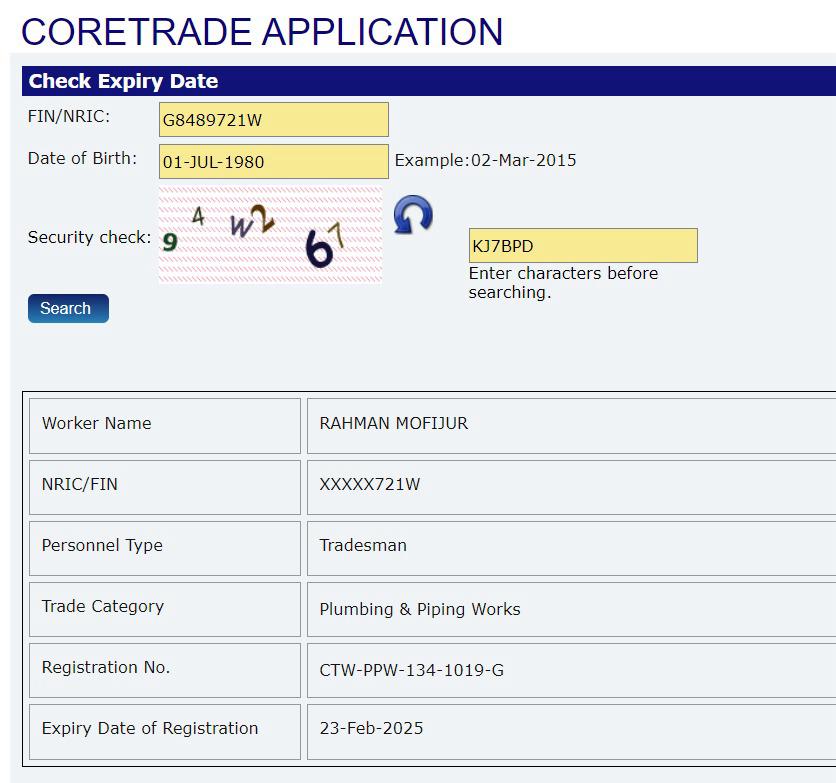Image resolution: width=836 pixels, height=783 pixels.
Task: Click the CORETRADE APPLICATION heading
Action: (262, 31)
